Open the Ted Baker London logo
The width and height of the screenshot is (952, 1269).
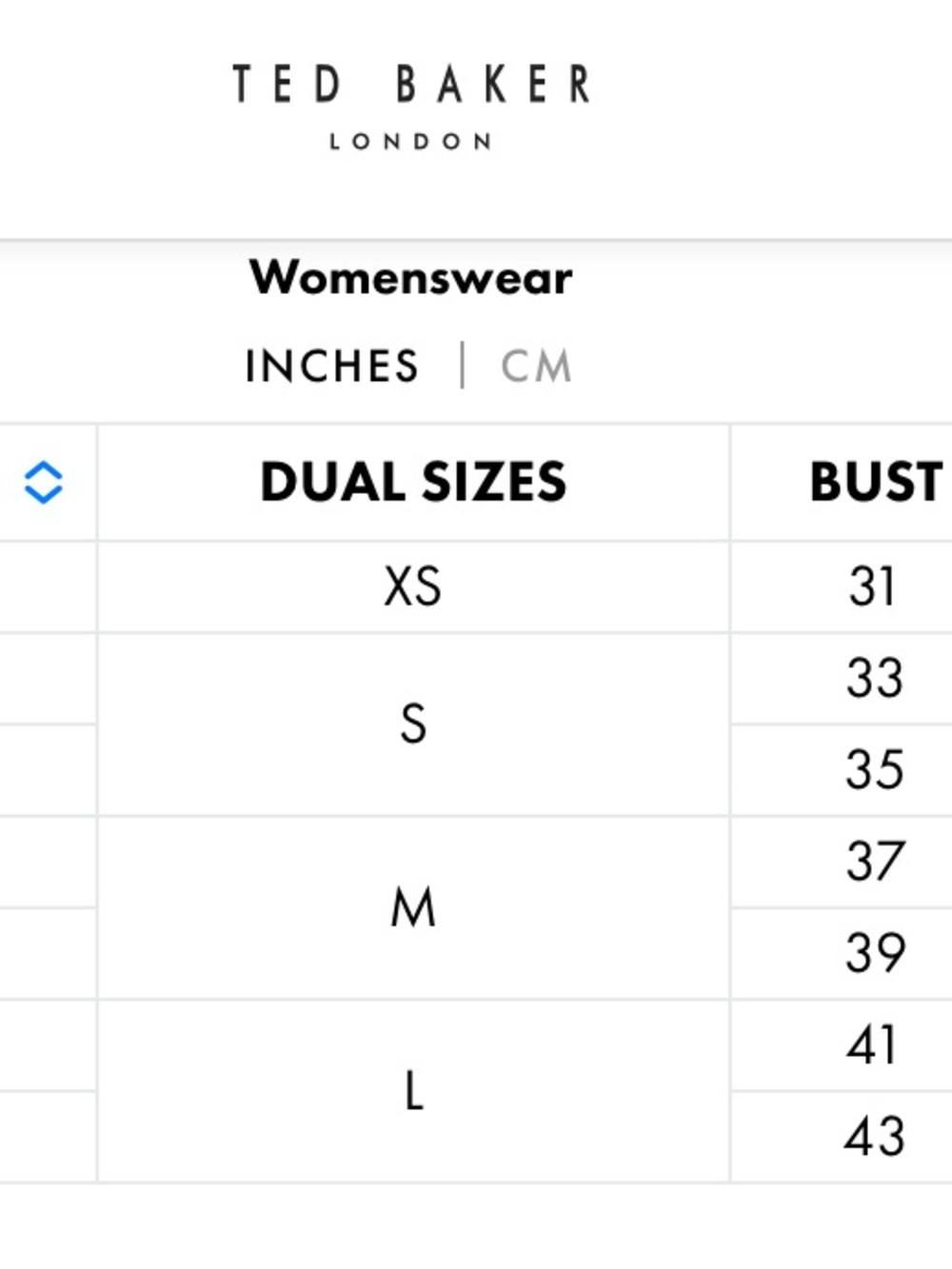[x=411, y=106]
